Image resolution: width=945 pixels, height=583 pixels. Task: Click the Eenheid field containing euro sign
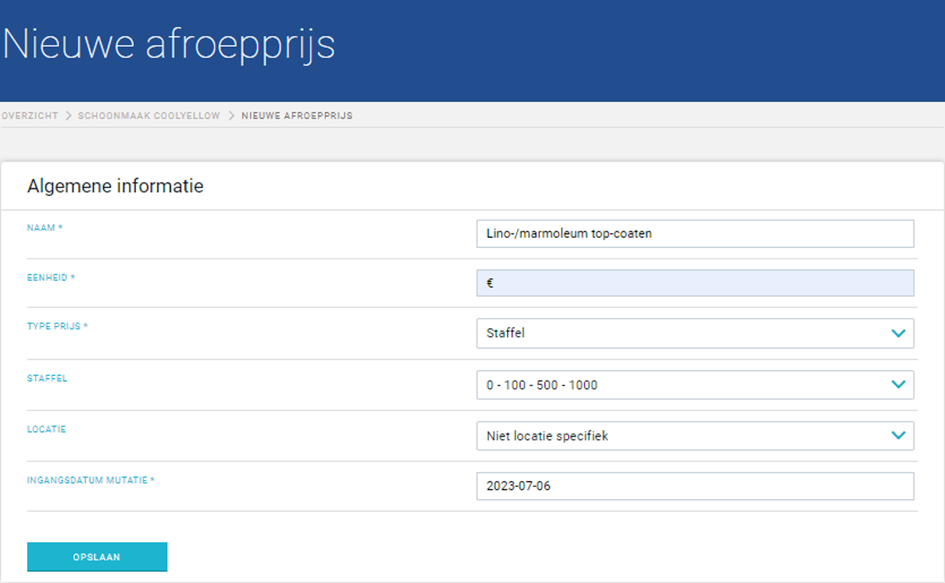click(695, 283)
